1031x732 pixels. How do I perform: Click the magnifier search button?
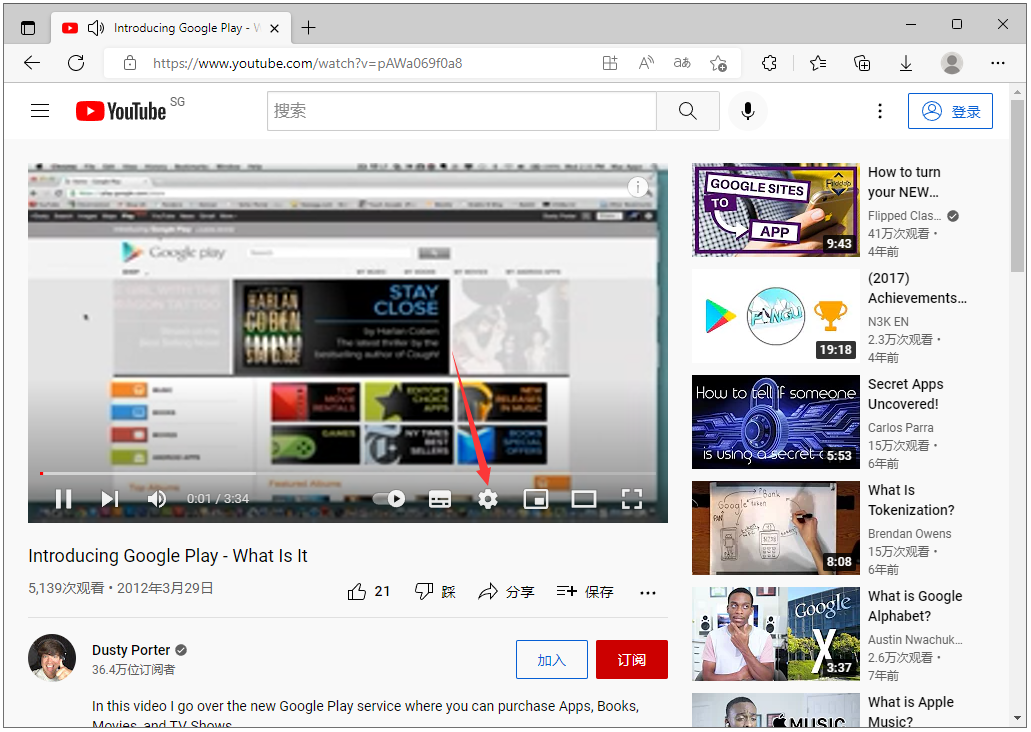(688, 111)
